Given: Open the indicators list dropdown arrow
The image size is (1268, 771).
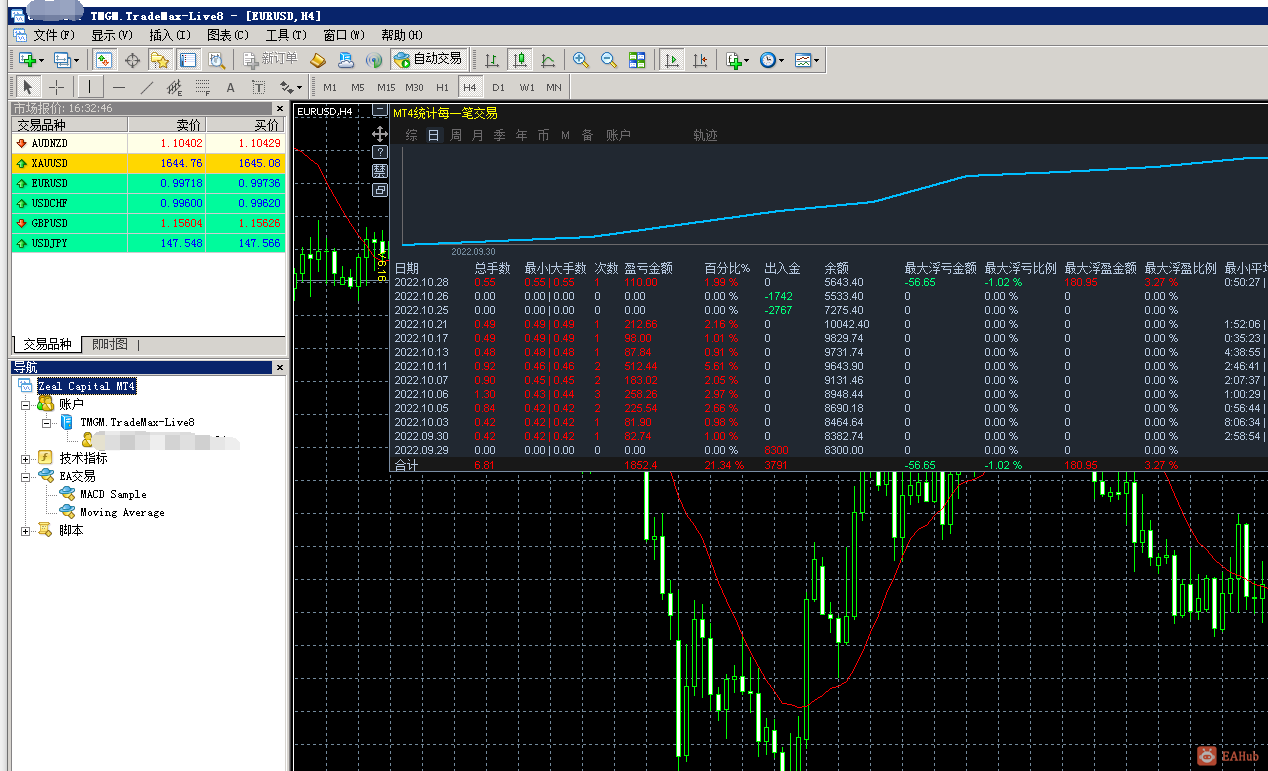Looking at the screenshot, I should click(747, 61).
